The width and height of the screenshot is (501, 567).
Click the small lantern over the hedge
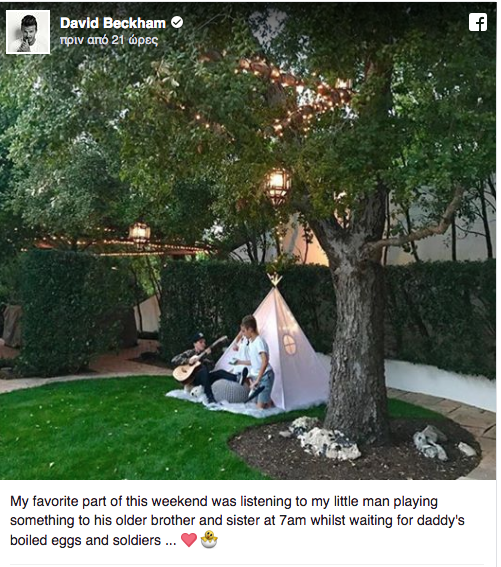point(140,233)
